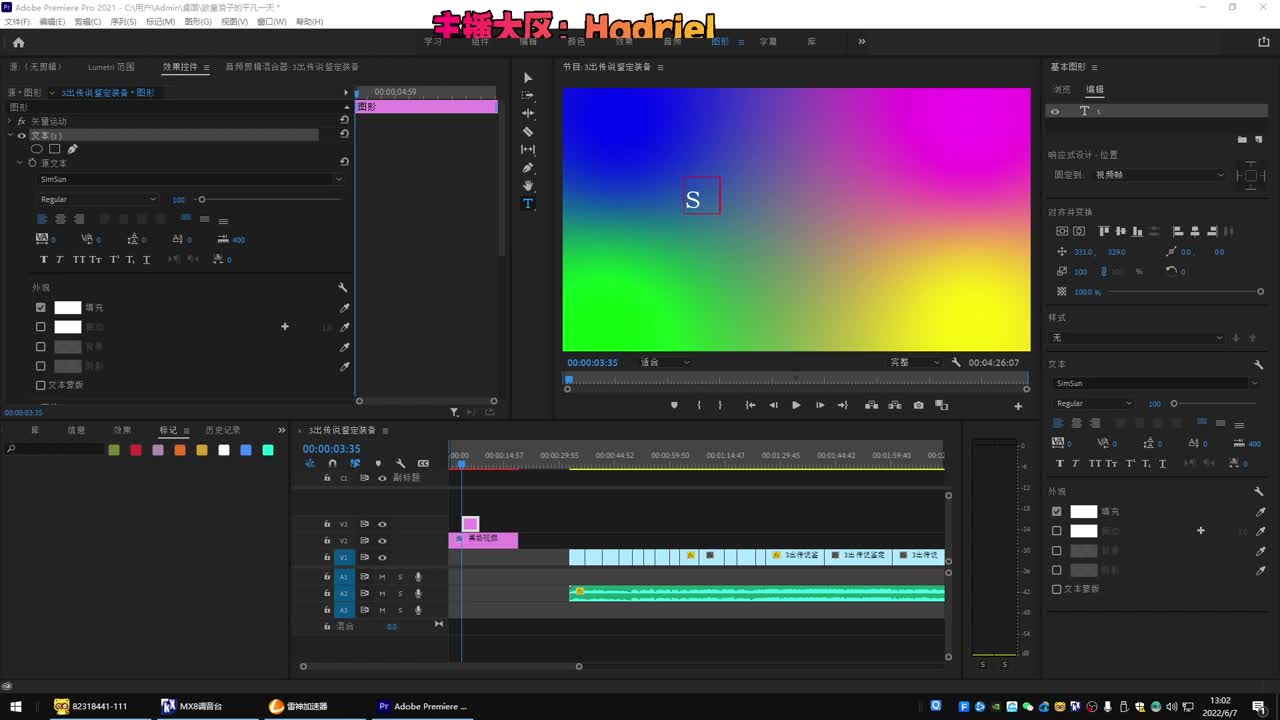Switch to Lumetri Scopes tab
Viewport: 1280px width, 720px height.
[111, 67]
